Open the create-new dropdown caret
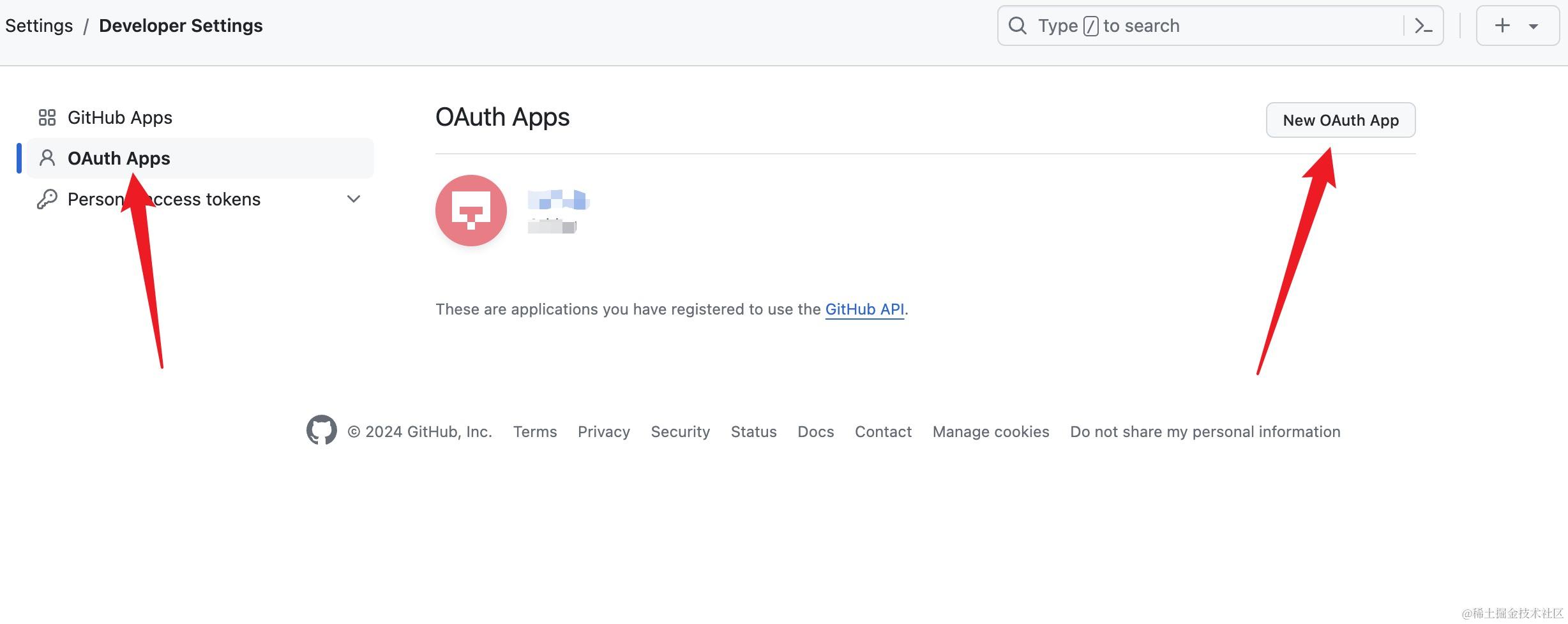 [1534, 26]
